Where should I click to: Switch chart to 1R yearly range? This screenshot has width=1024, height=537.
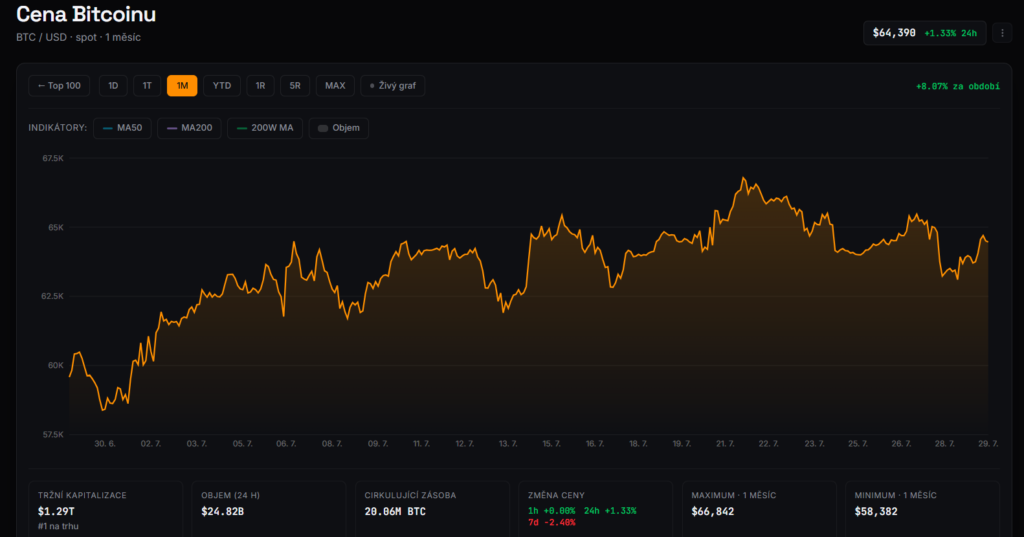[x=261, y=86]
